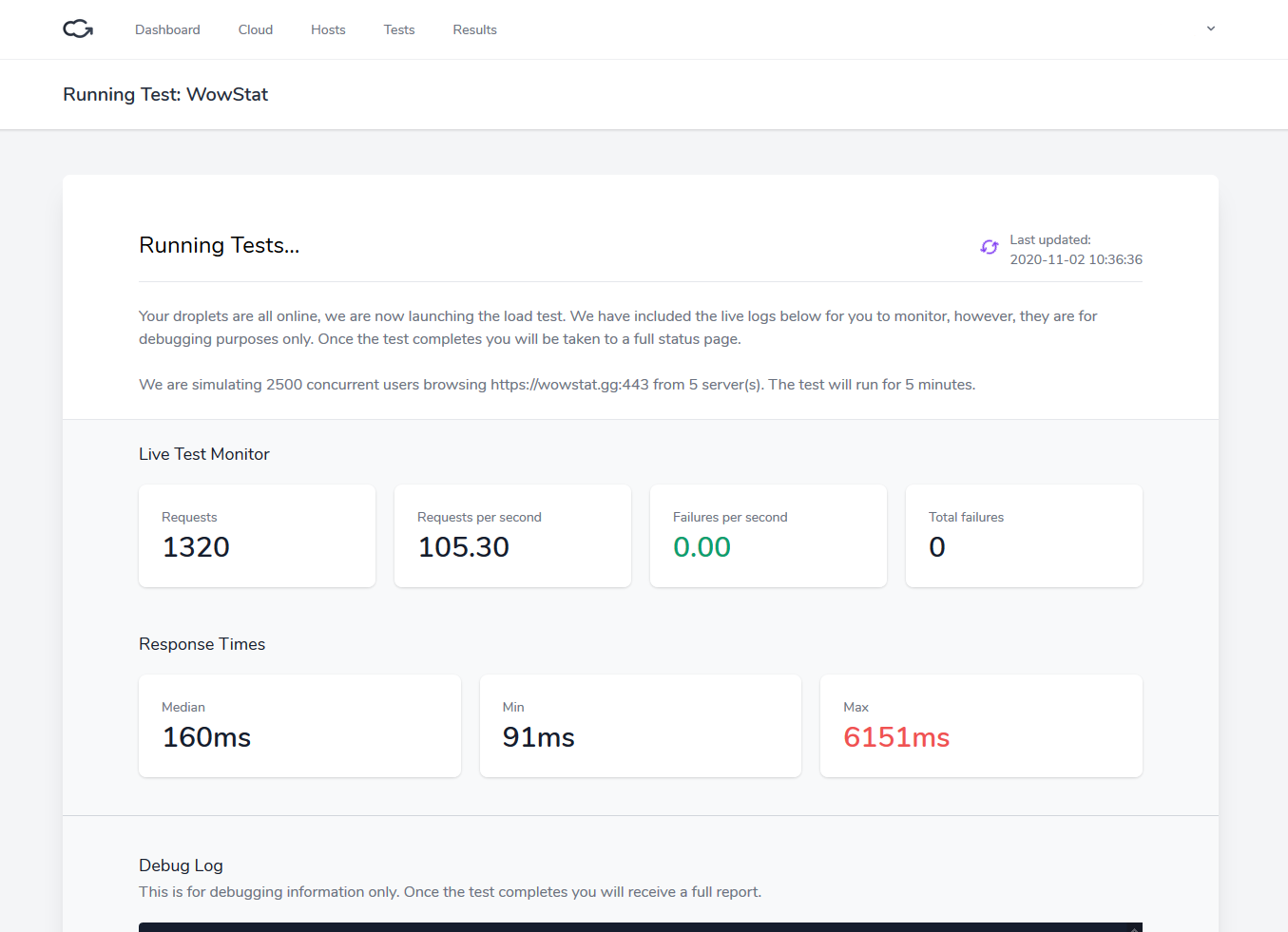
Task: Click the red Max 6151ms value
Action: pos(896,737)
